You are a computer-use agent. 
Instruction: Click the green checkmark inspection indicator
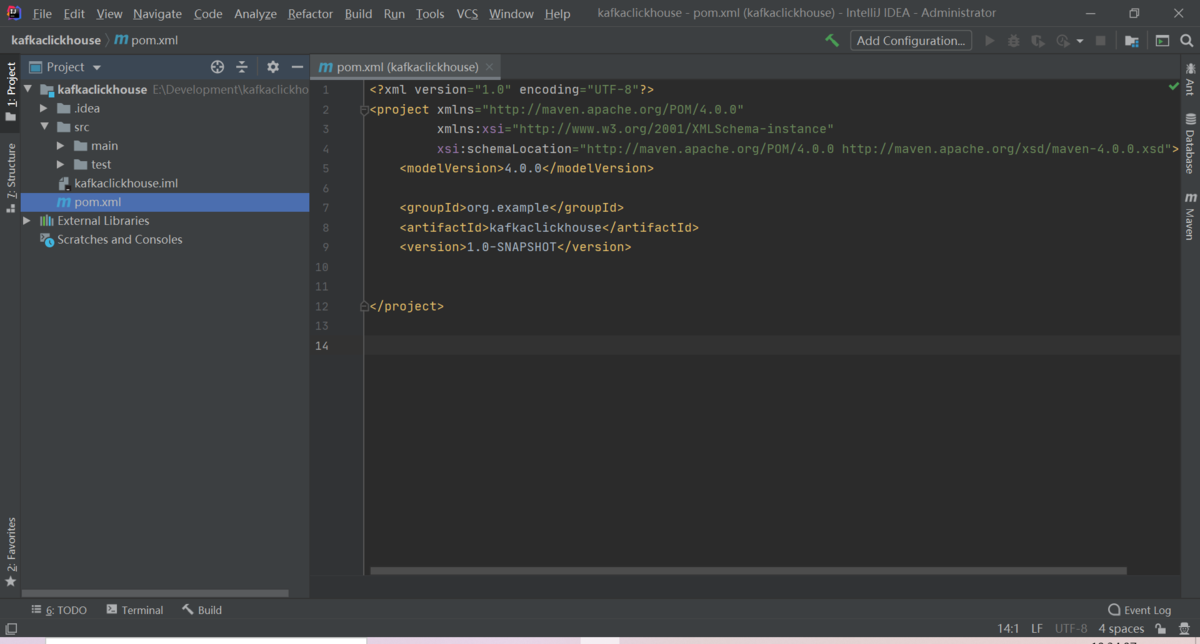1174,88
